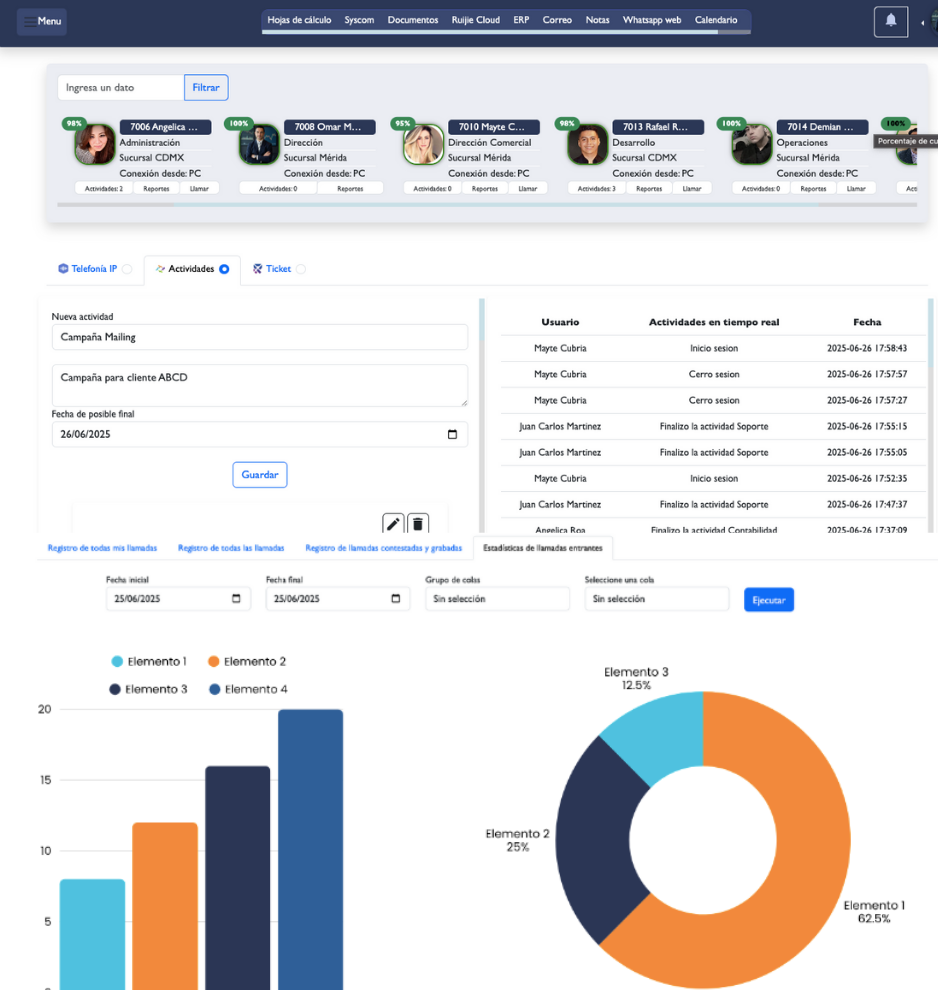Click Angelica's profile photo
This screenshot has height=990, width=938.
point(95,146)
